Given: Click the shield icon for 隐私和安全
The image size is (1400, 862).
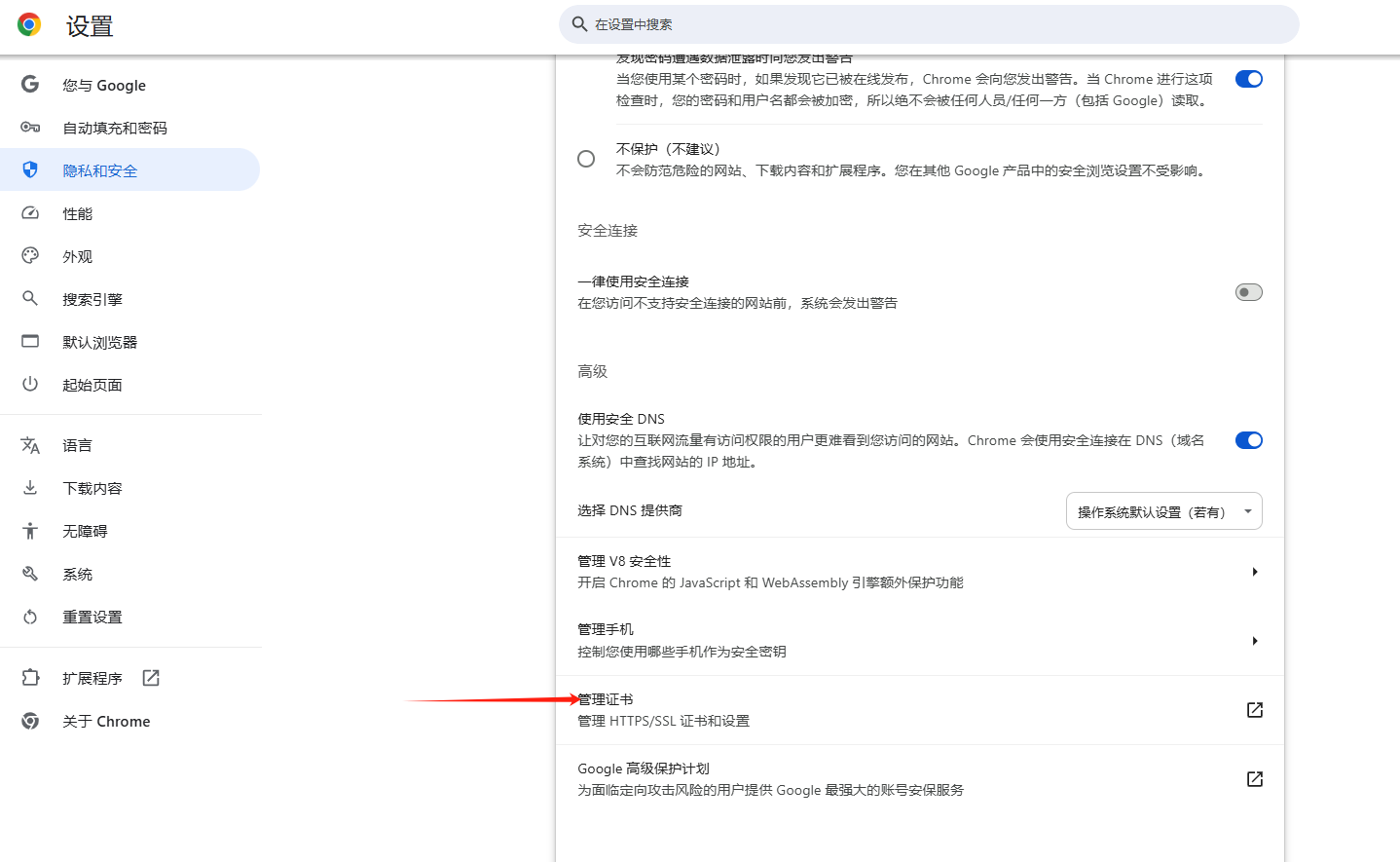Looking at the screenshot, I should point(30,170).
